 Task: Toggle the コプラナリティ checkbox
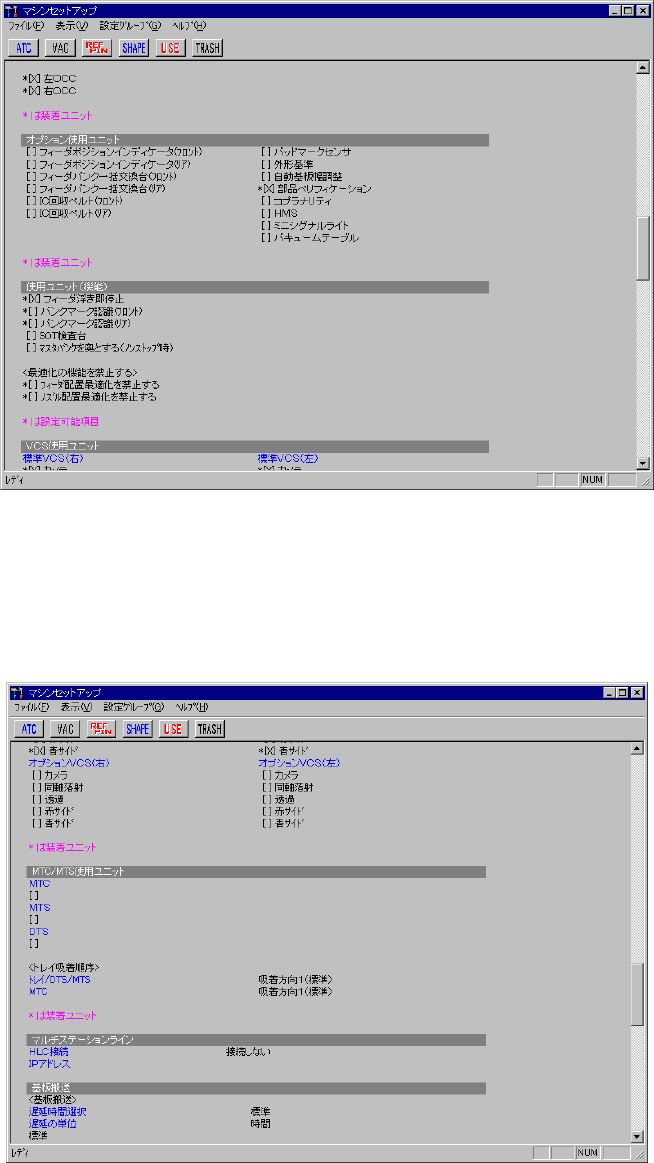pos(266,201)
